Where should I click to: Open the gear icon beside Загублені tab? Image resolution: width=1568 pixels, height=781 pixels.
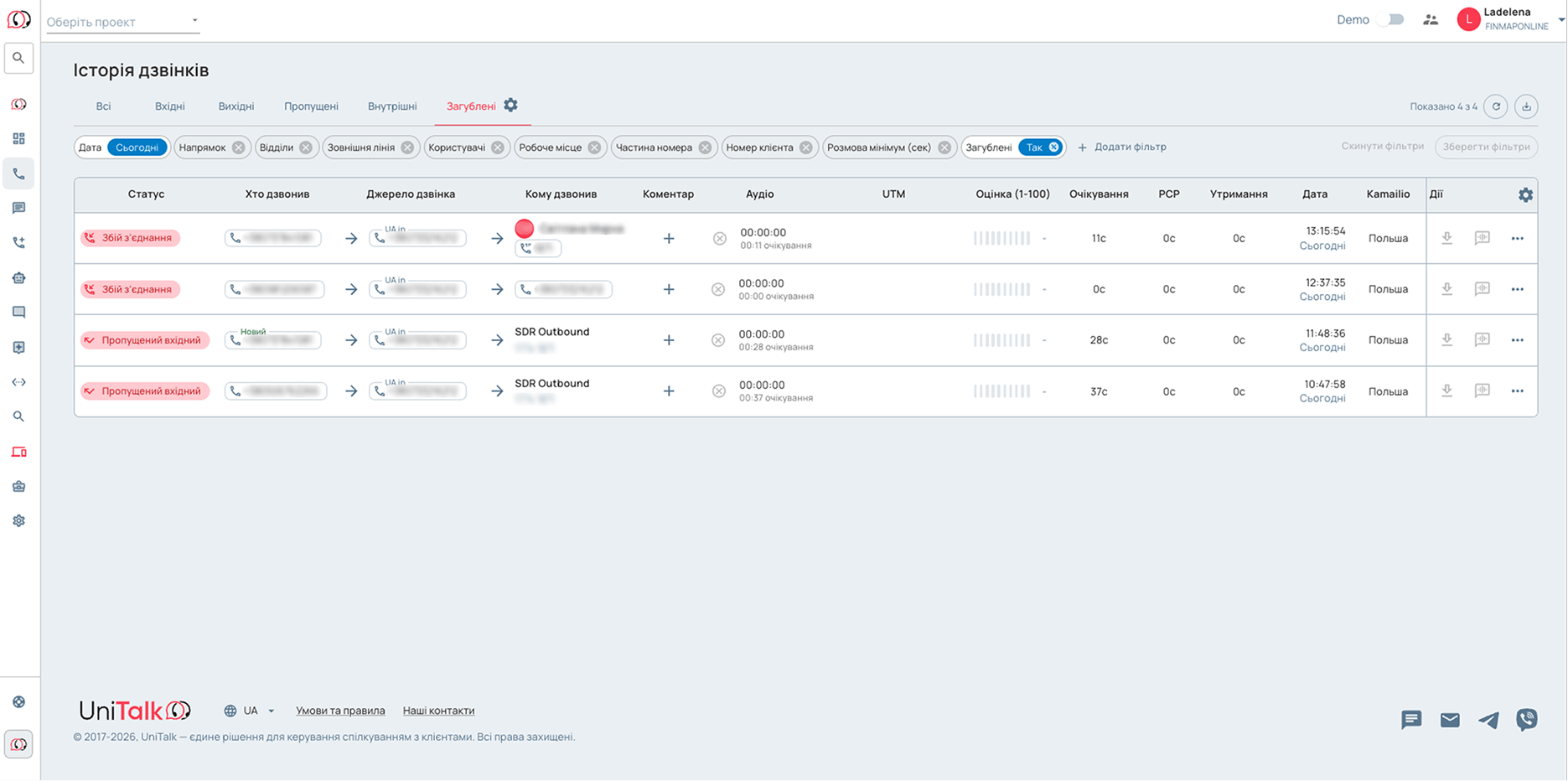(510, 105)
